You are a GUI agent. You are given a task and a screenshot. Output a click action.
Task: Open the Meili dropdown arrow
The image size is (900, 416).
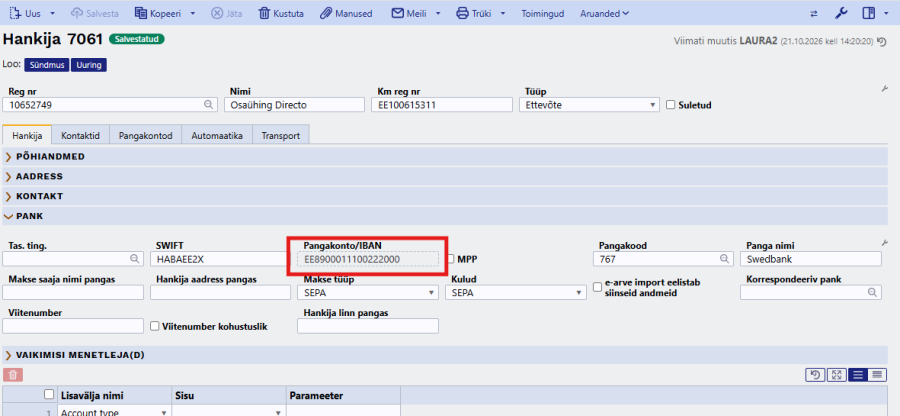point(438,13)
